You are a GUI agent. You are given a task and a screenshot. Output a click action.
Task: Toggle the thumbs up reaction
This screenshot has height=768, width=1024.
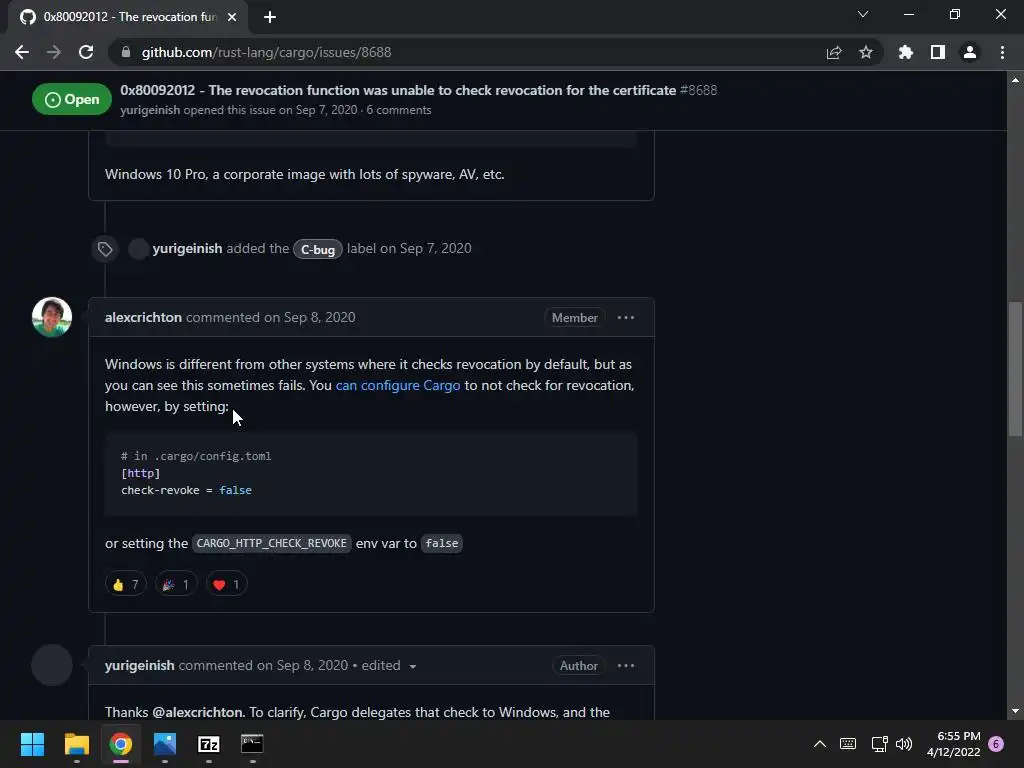(125, 584)
